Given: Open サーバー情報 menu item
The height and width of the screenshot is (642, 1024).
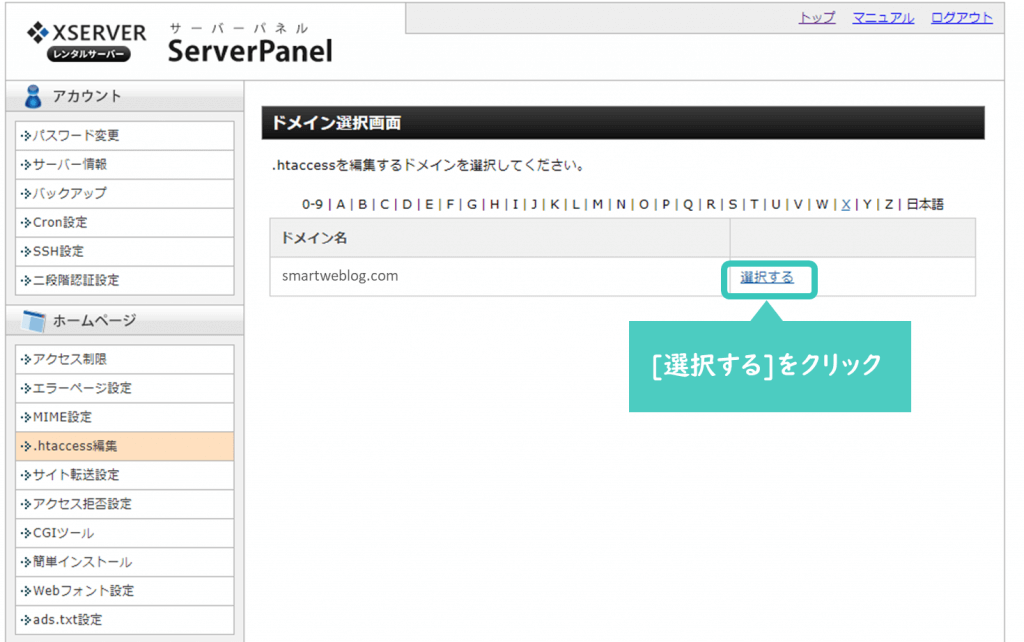Looking at the screenshot, I should (125, 165).
